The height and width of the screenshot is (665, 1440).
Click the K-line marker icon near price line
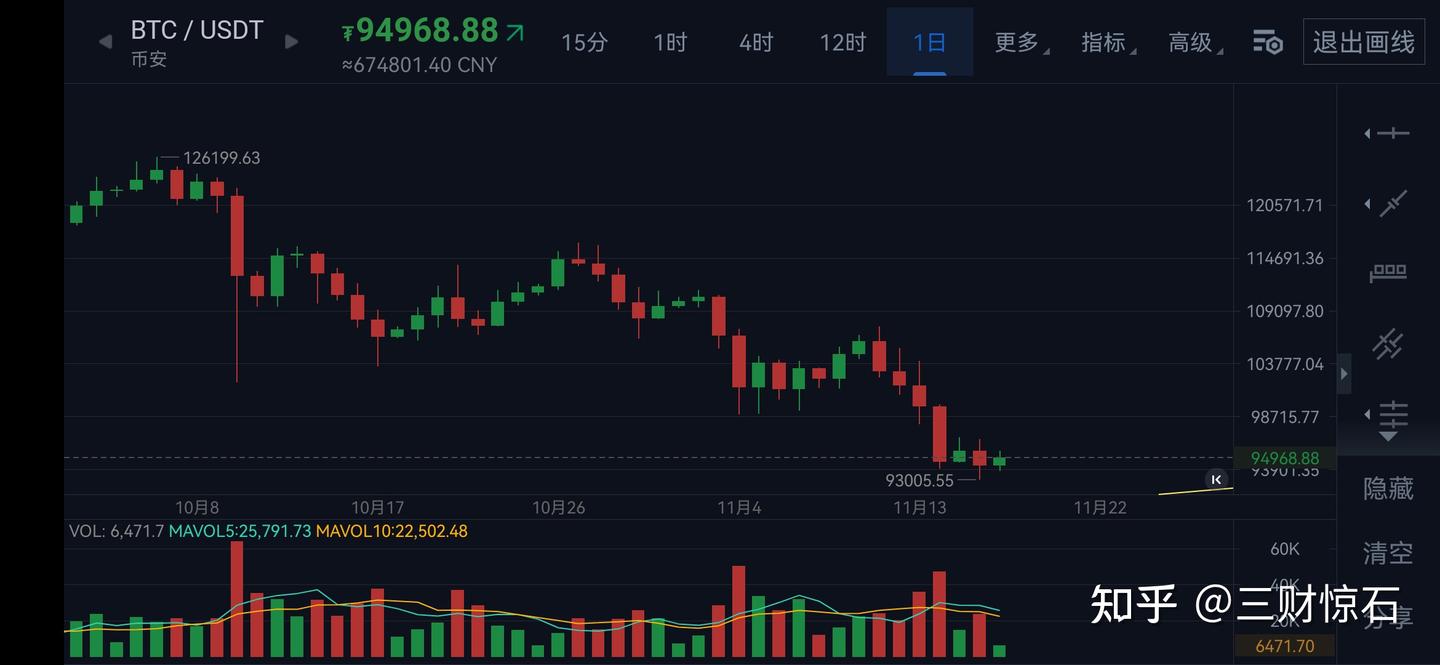click(1216, 479)
